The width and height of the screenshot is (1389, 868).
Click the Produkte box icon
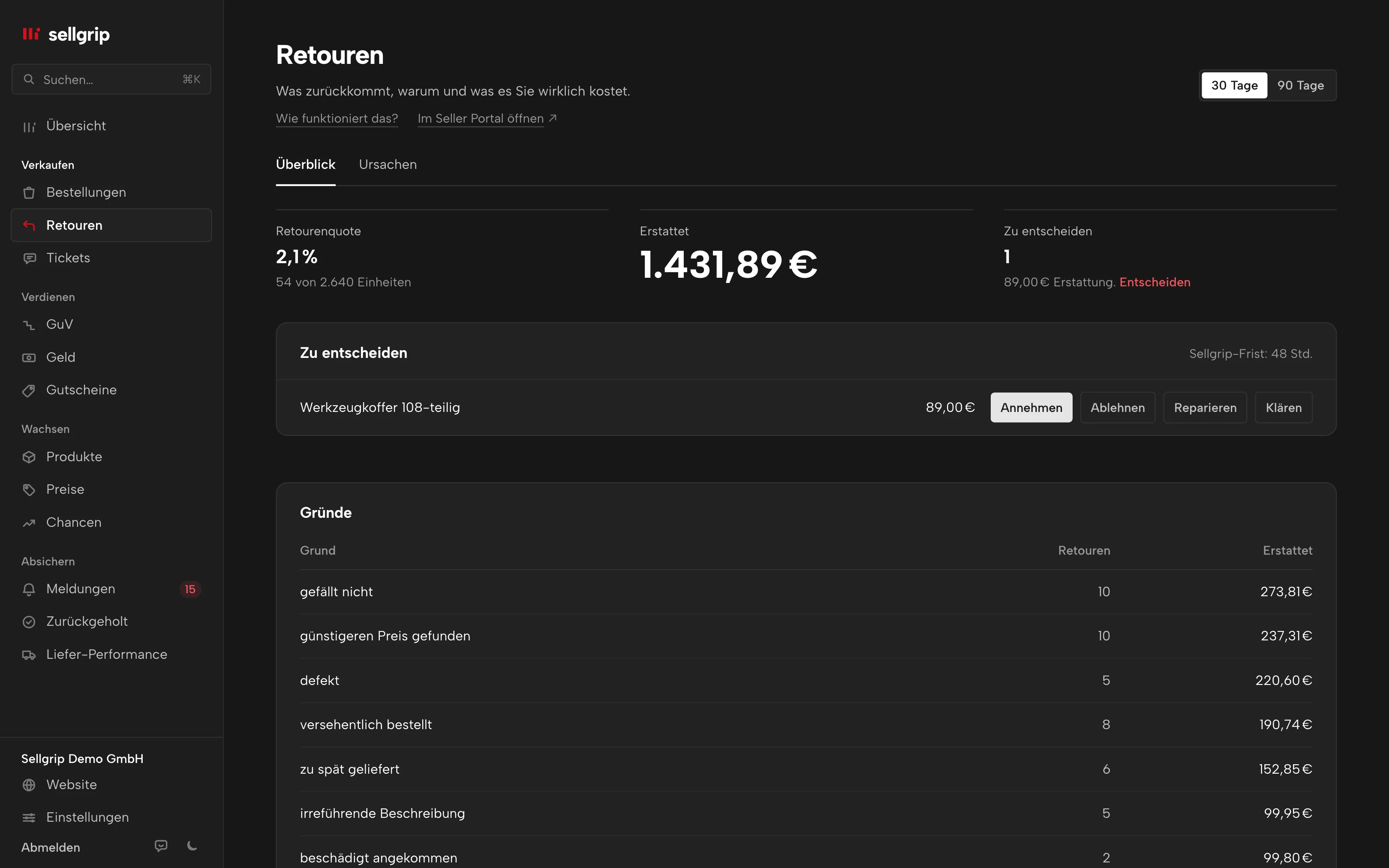(29, 457)
